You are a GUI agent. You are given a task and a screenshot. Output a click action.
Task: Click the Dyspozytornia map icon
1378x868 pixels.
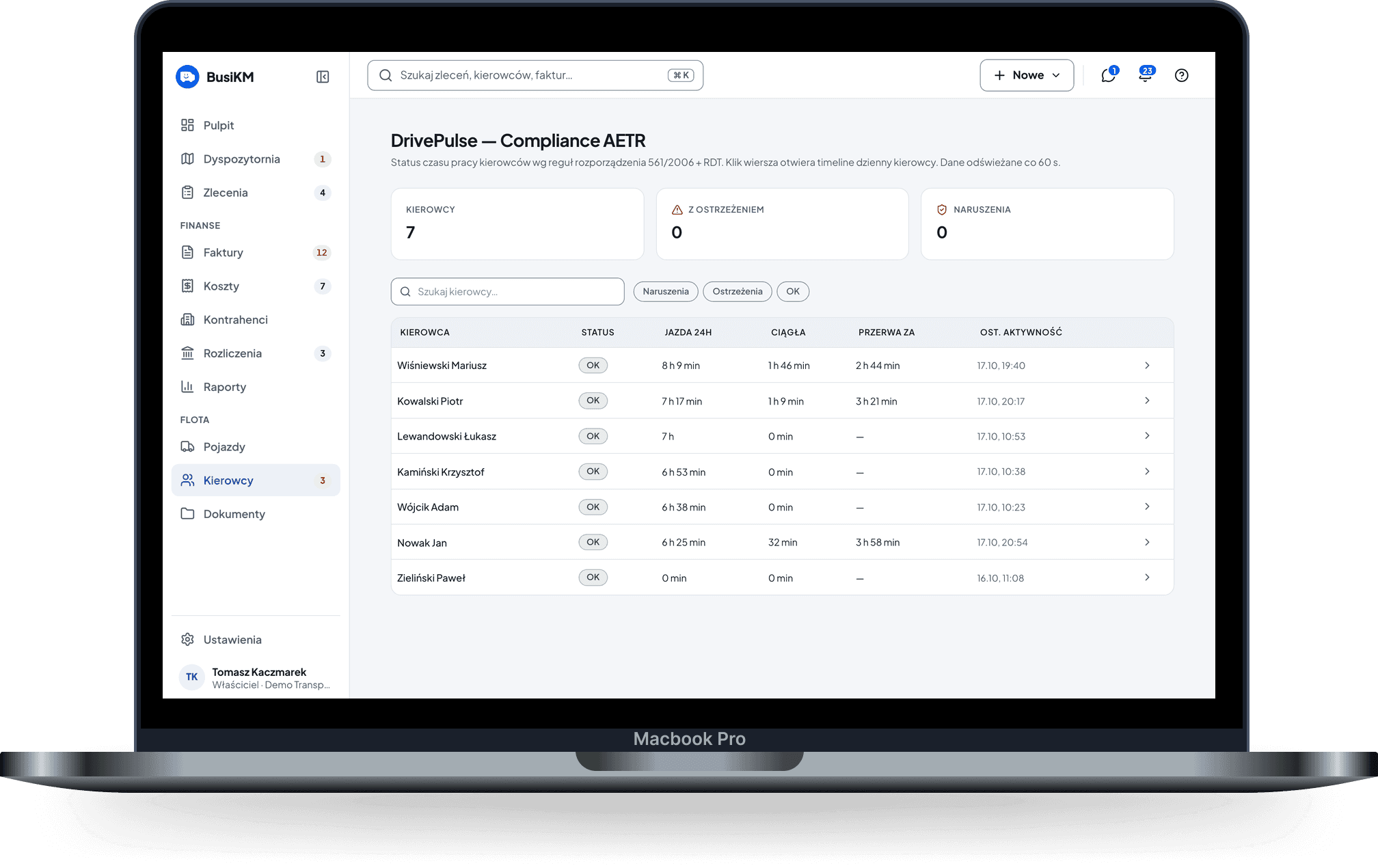click(x=187, y=159)
